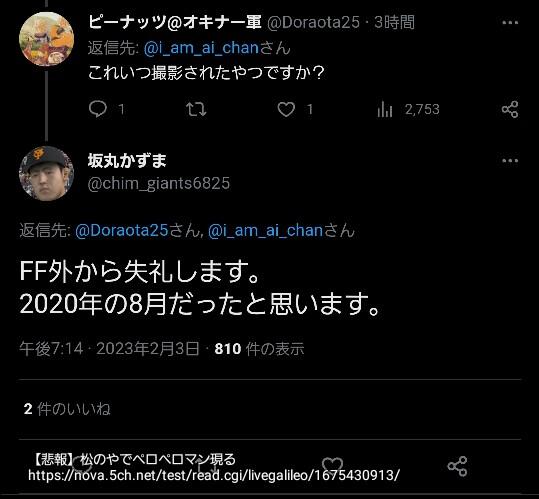Image resolution: width=539 pixels, height=499 pixels.
Task: Show the 2 件のいいね list
Action: point(67,409)
